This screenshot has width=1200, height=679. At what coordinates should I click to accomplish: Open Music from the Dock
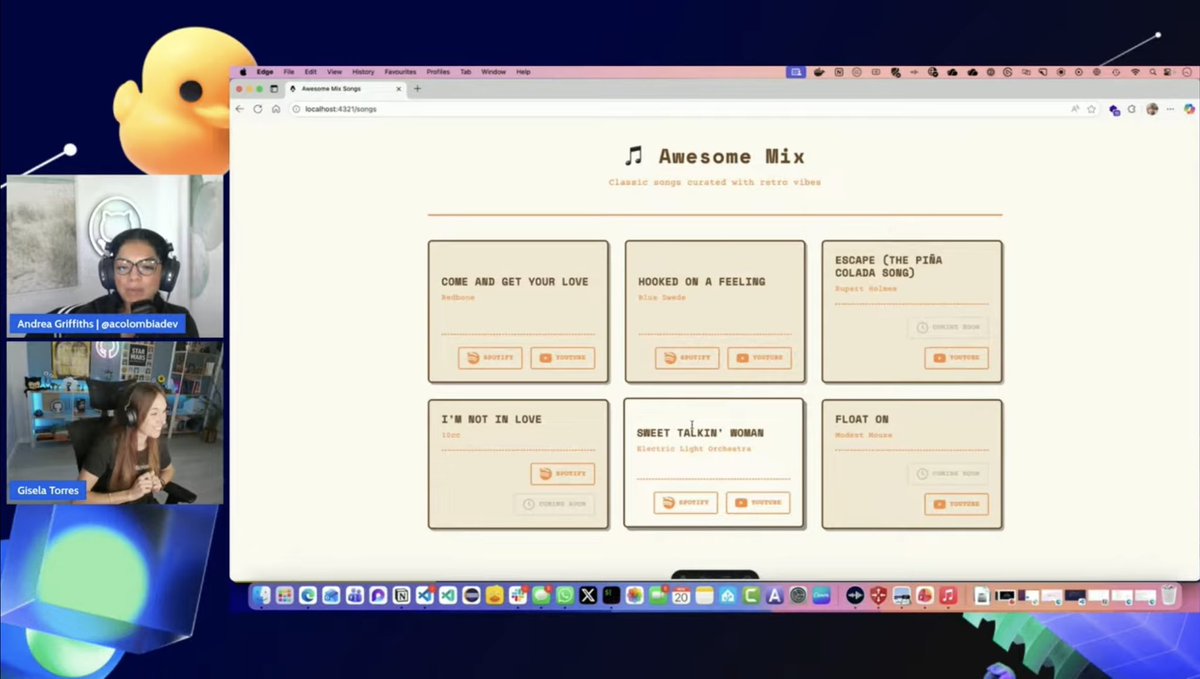pos(948,595)
